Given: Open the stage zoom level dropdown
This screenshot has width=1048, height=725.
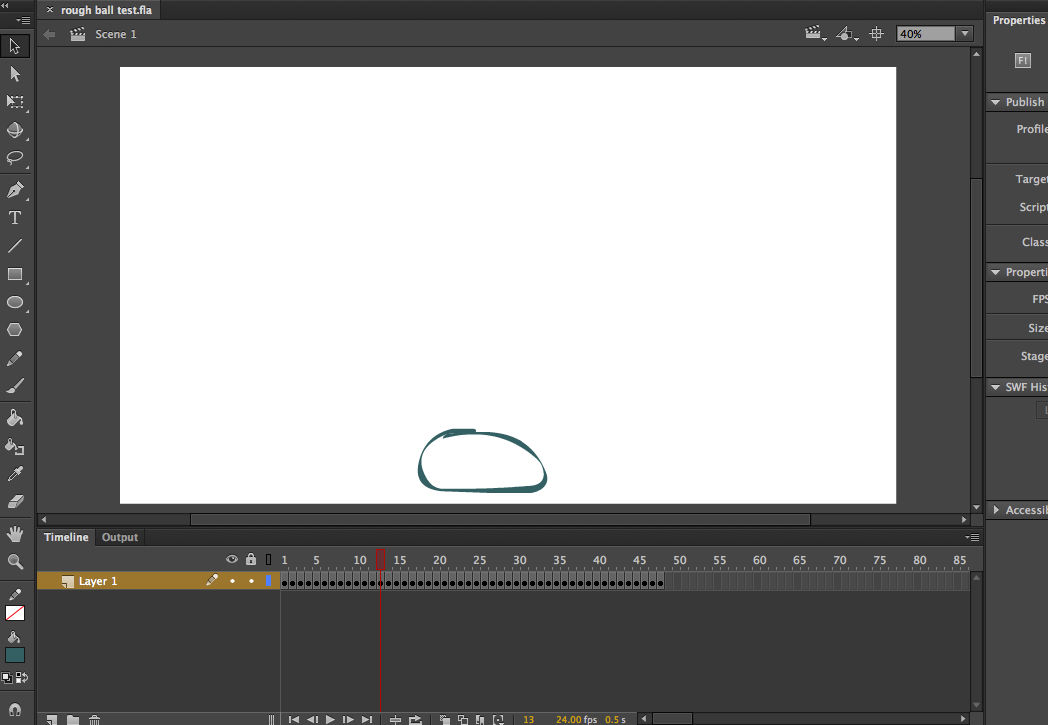Looking at the screenshot, I should [x=962, y=33].
